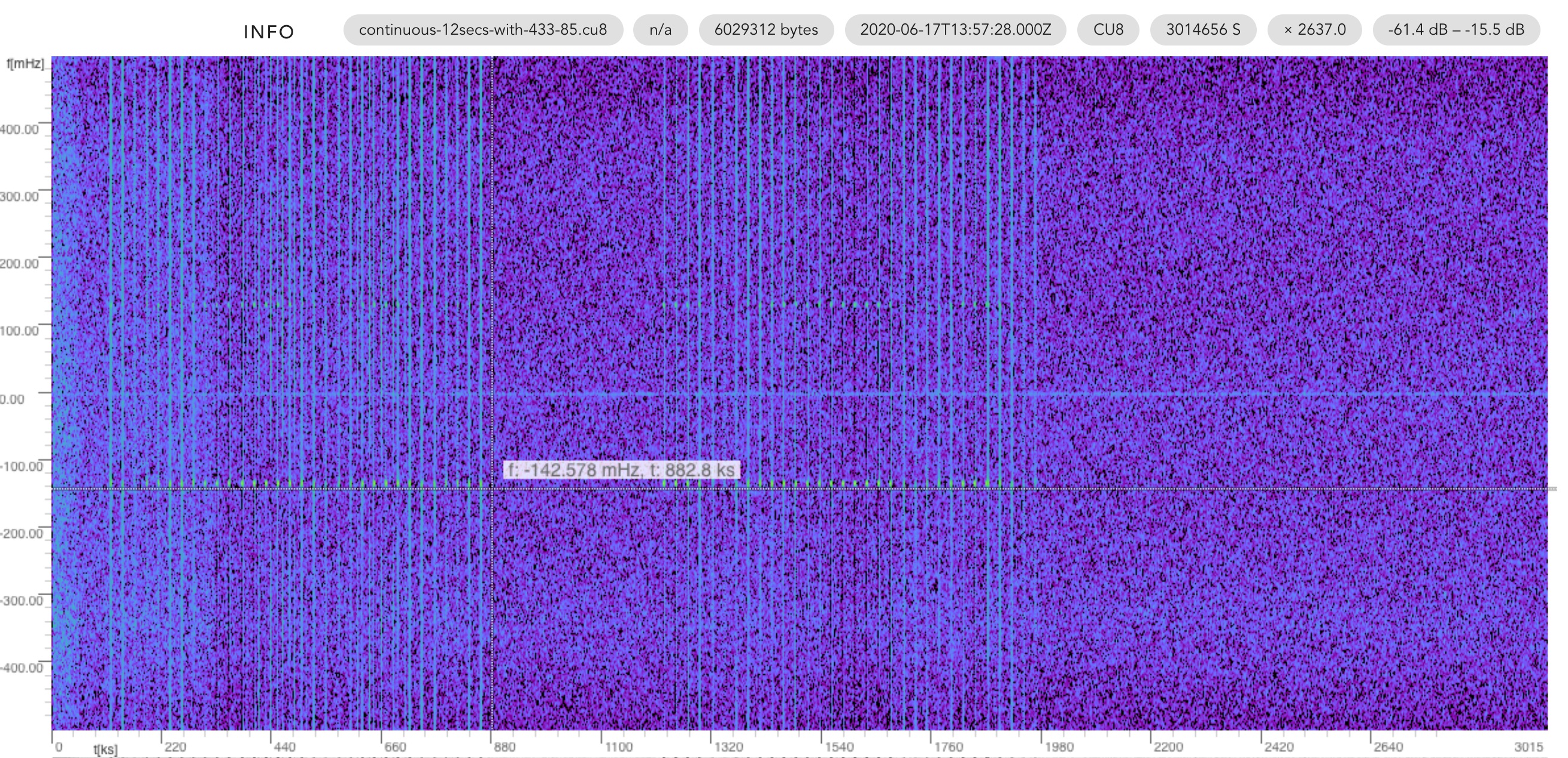
Task: Click the 1540 tick on time axis
Action: coord(839,747)
